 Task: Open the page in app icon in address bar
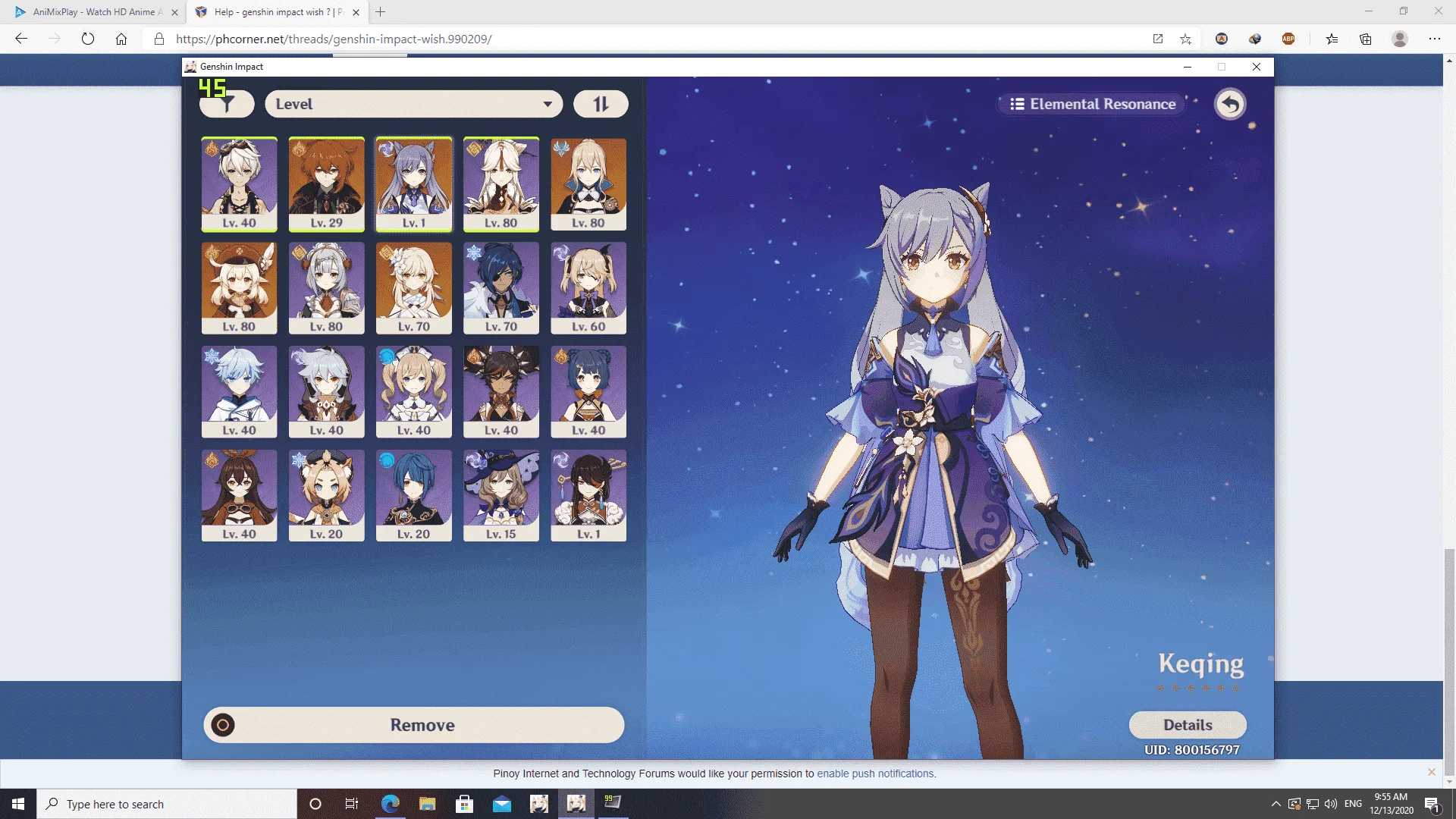(x=1158, y=39)
